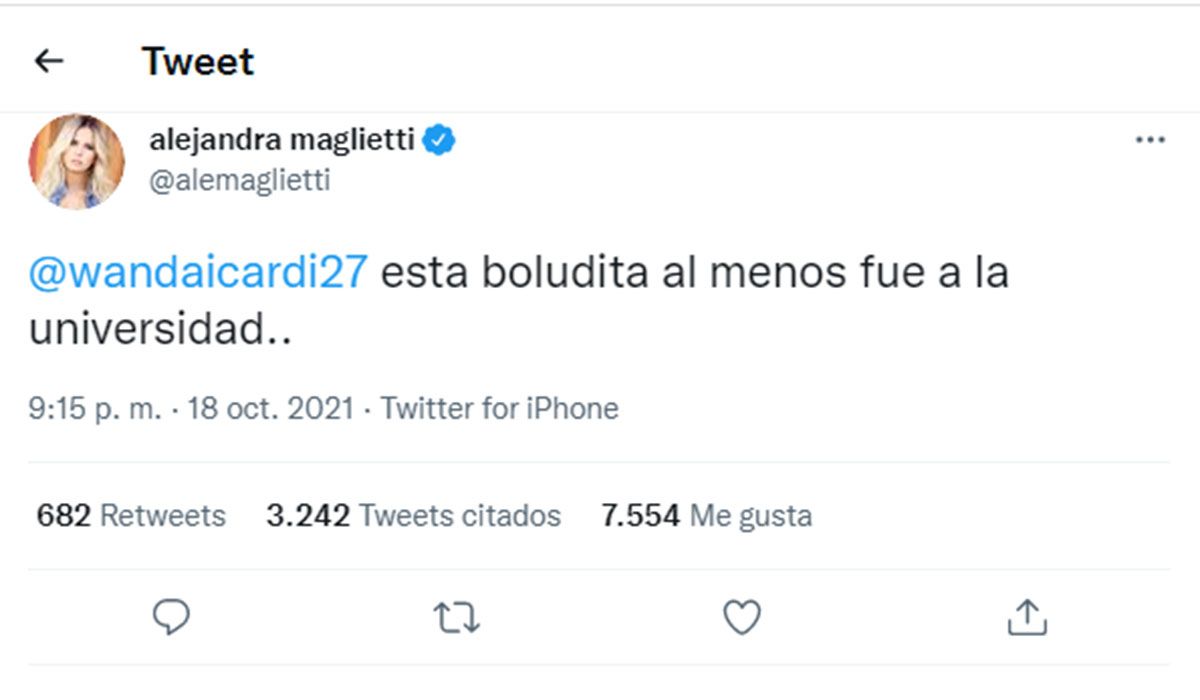Open alejandra maglietti's profile picture

point(77,162)
